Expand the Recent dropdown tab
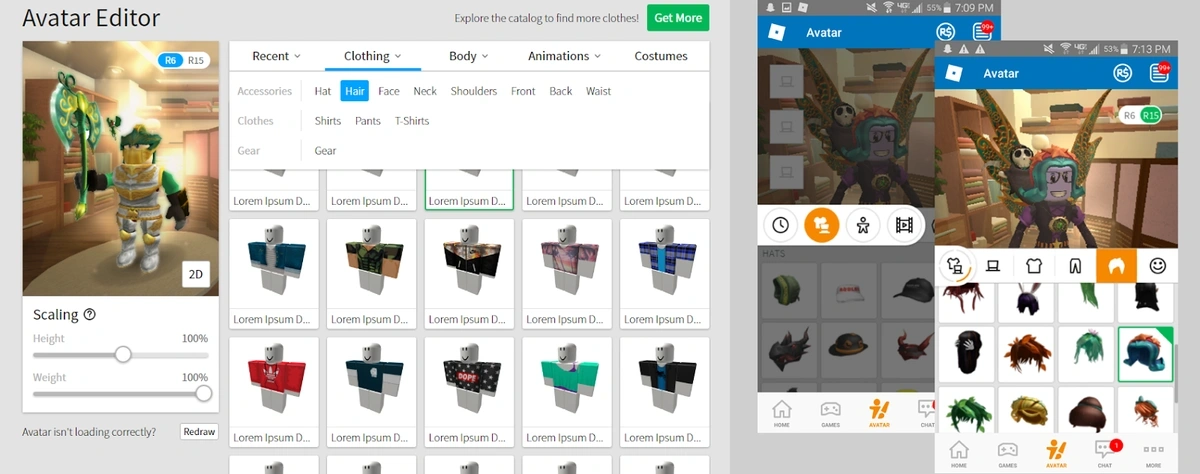The width and height of the screenshot is (1200, 474). coord(277,56)
